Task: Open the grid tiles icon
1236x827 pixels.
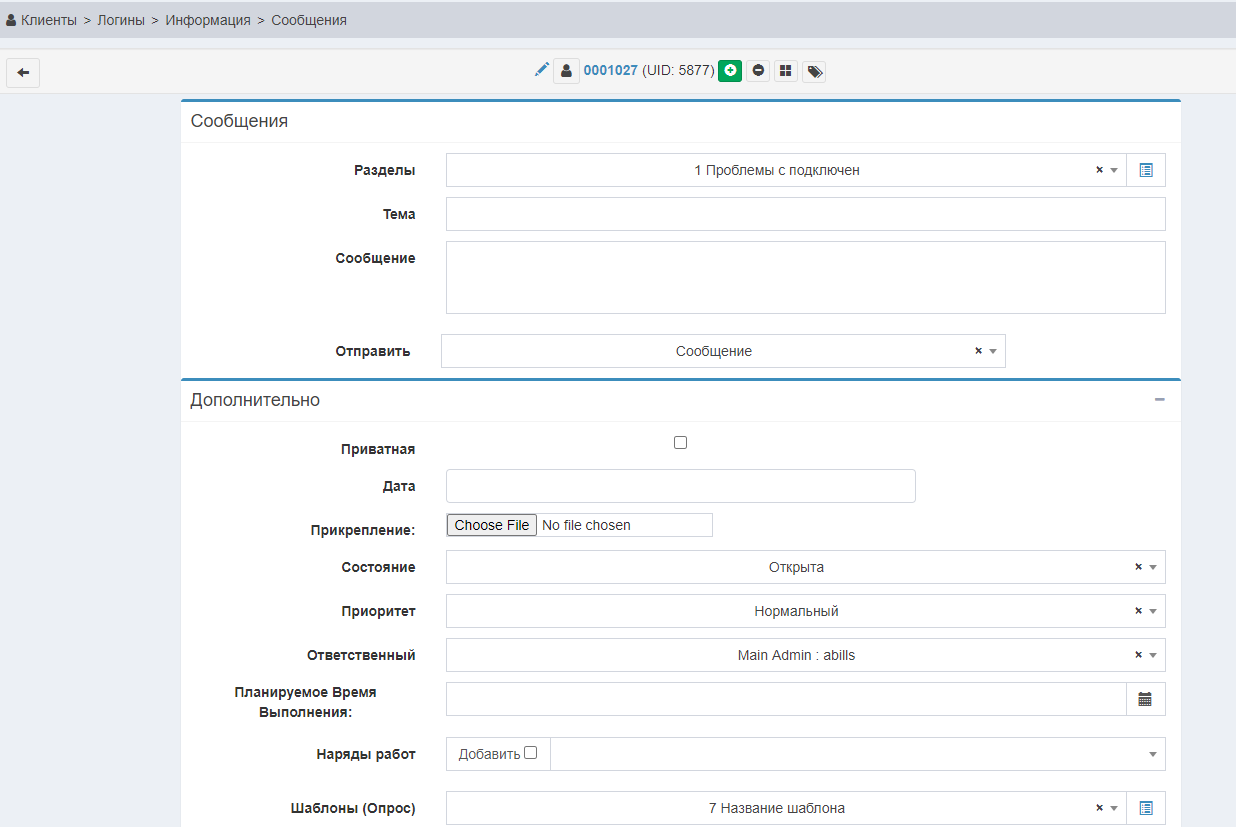Action: [786, 71]
